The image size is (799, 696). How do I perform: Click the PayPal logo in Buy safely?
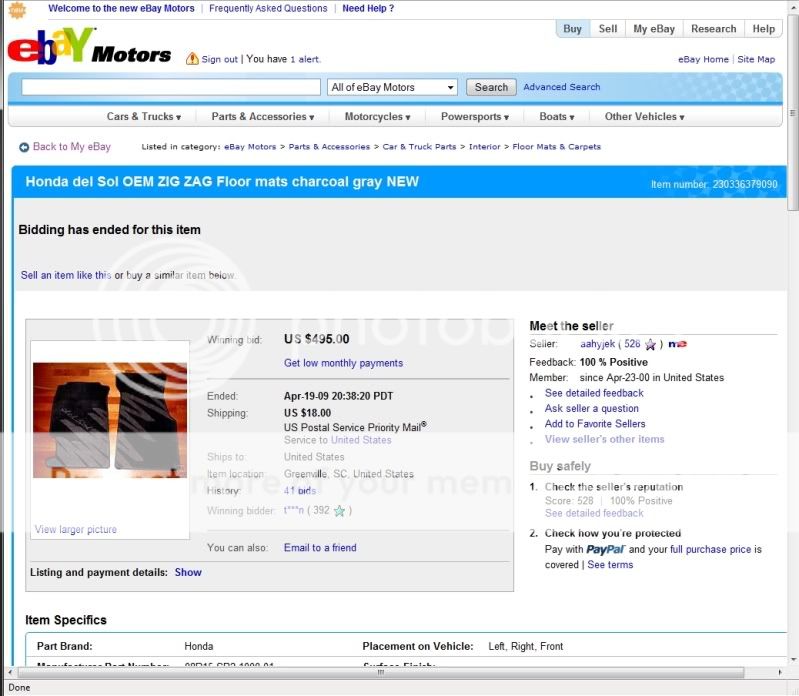605,550
